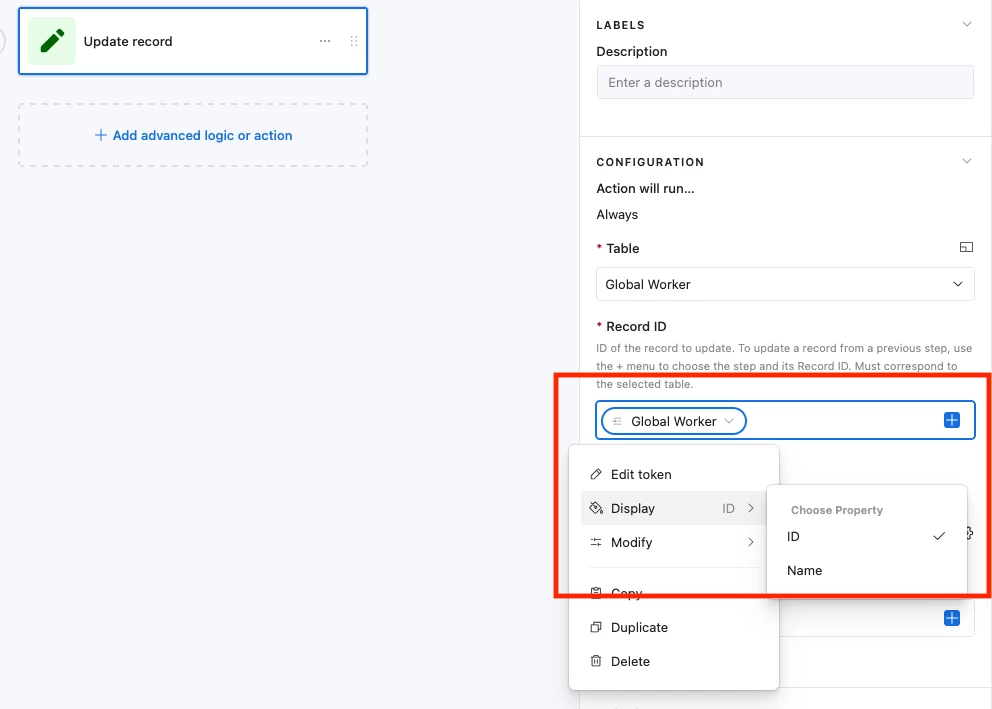
Task: Select ID as the checked property
Action: click(x=866, y=536)
